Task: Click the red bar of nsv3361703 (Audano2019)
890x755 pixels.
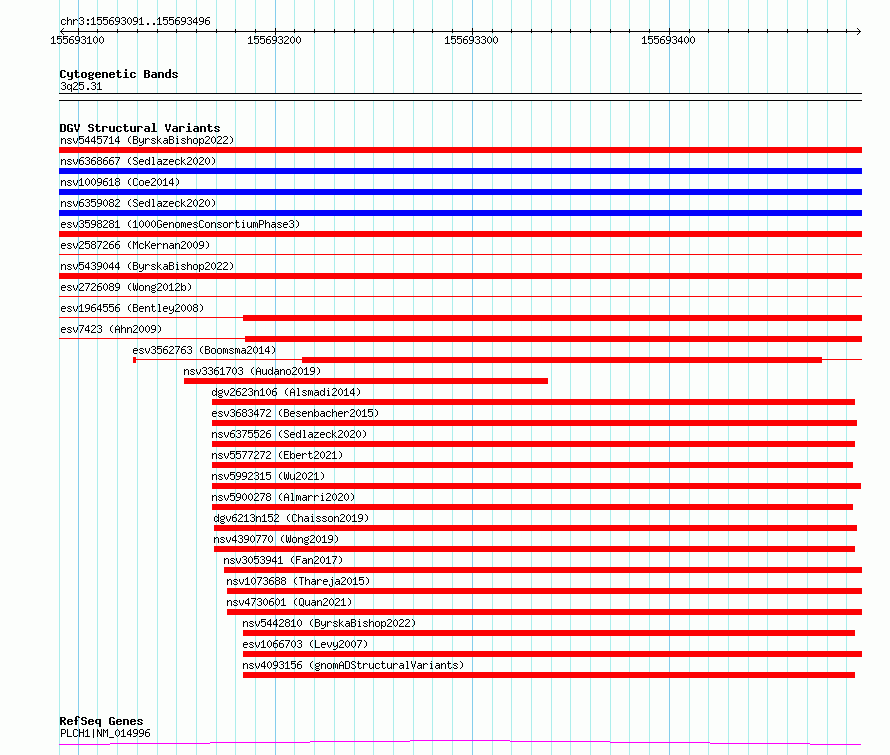Action: pos(366,381)
